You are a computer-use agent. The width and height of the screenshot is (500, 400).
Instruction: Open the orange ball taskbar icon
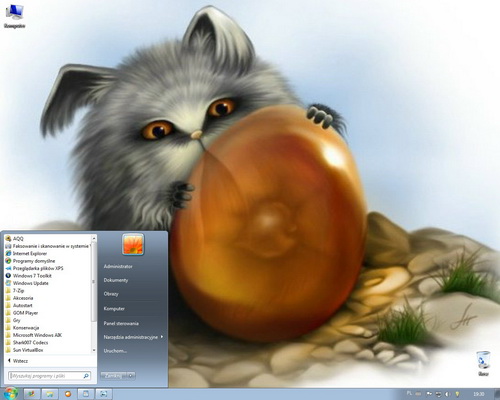tap(68, 394)
